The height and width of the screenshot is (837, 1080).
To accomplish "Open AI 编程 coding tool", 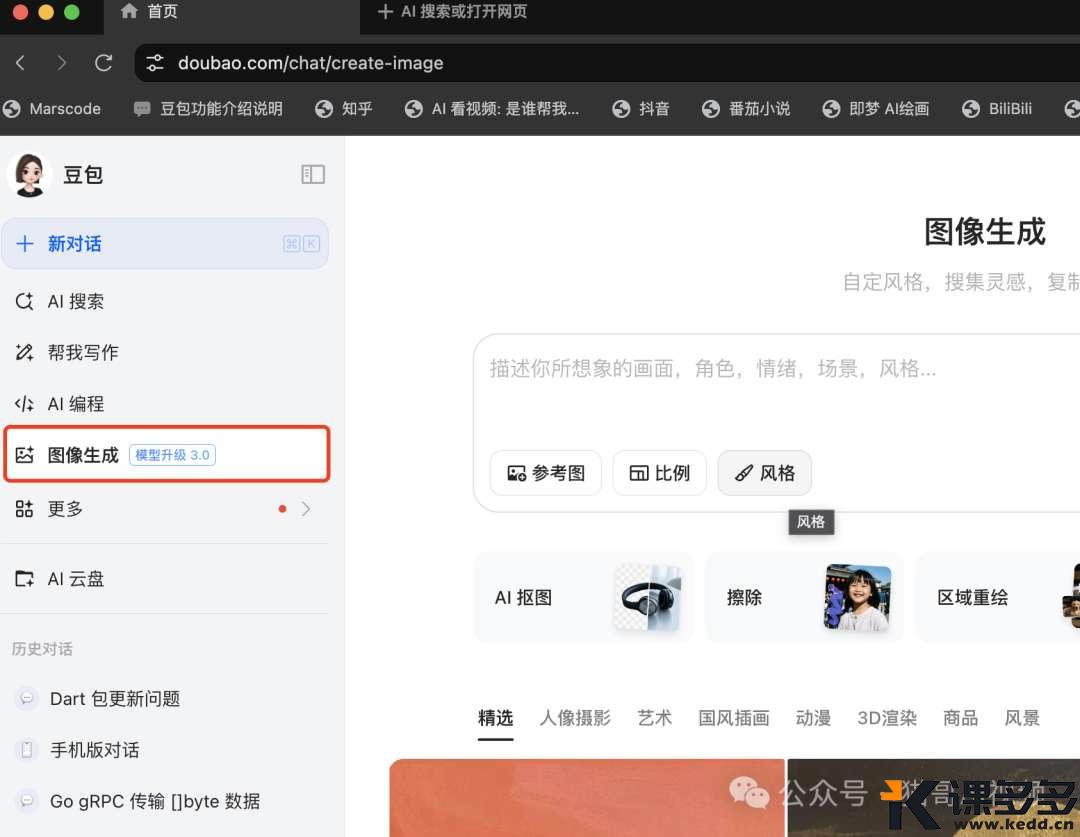I will click(76, 404).
